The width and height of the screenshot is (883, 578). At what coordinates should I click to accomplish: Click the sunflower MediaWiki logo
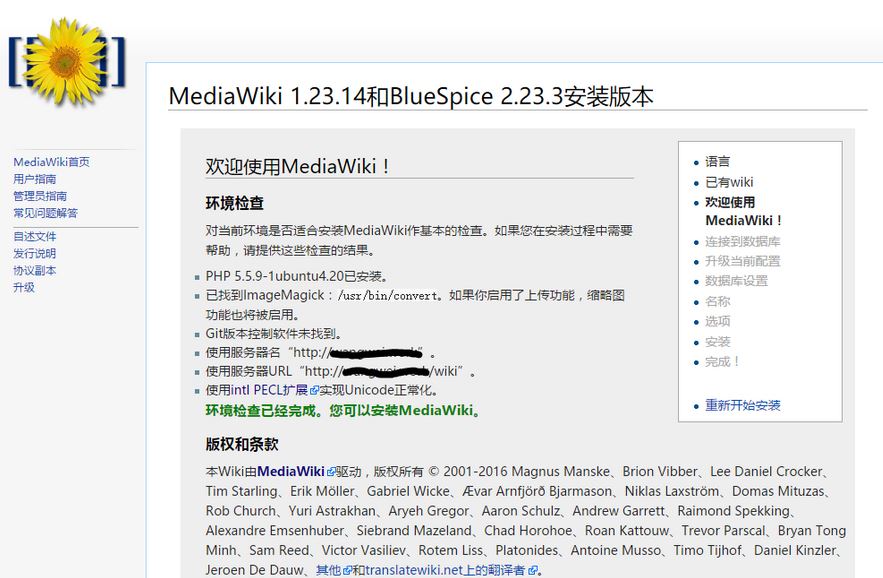tap(67, 61)
